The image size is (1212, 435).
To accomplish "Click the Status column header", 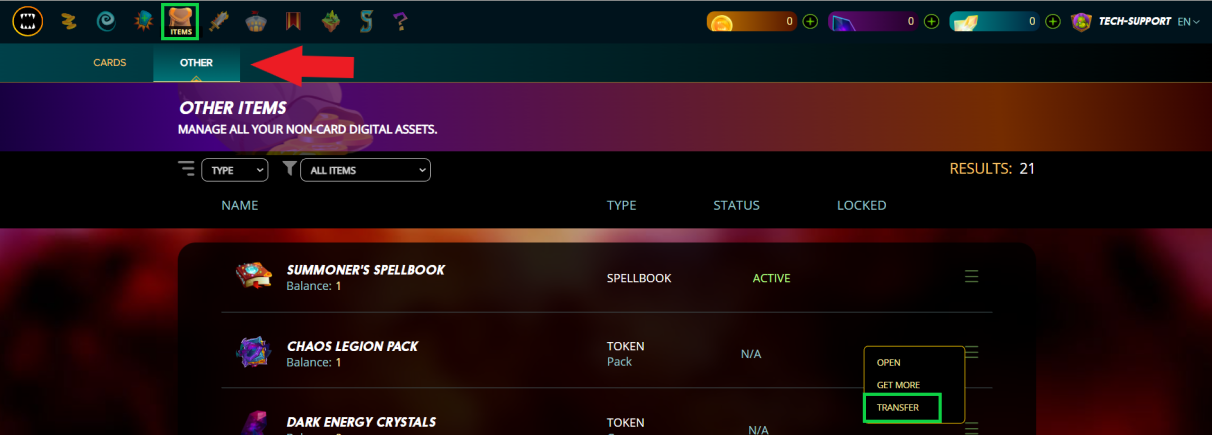I will click(736, 205).
